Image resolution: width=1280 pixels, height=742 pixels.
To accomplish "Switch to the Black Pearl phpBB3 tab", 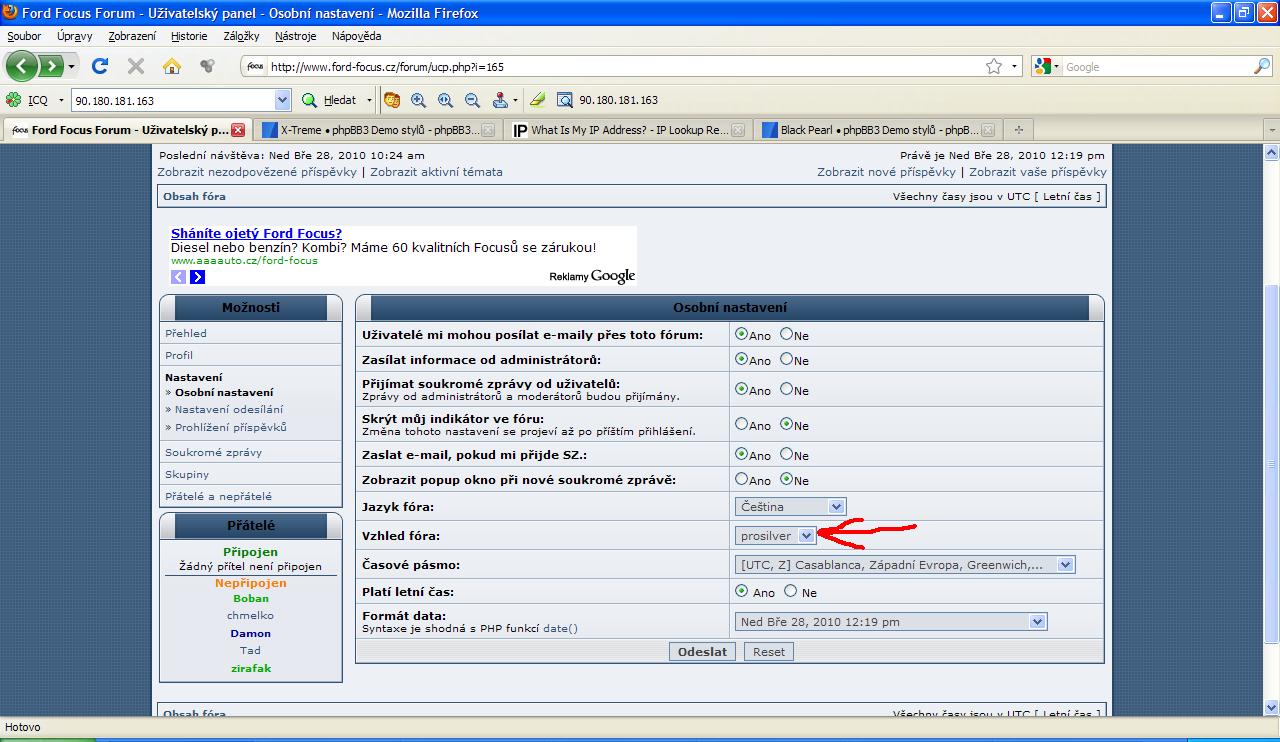I will coord(877,130).
